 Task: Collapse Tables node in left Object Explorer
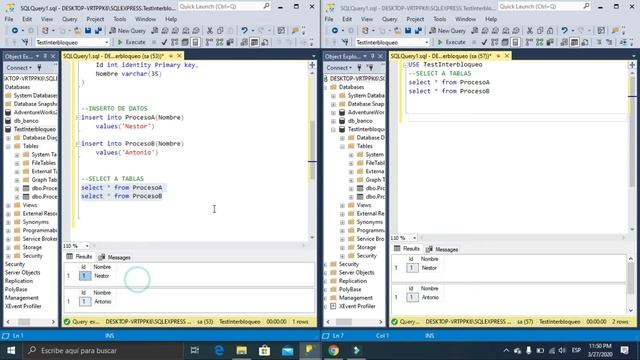point(8,146)
